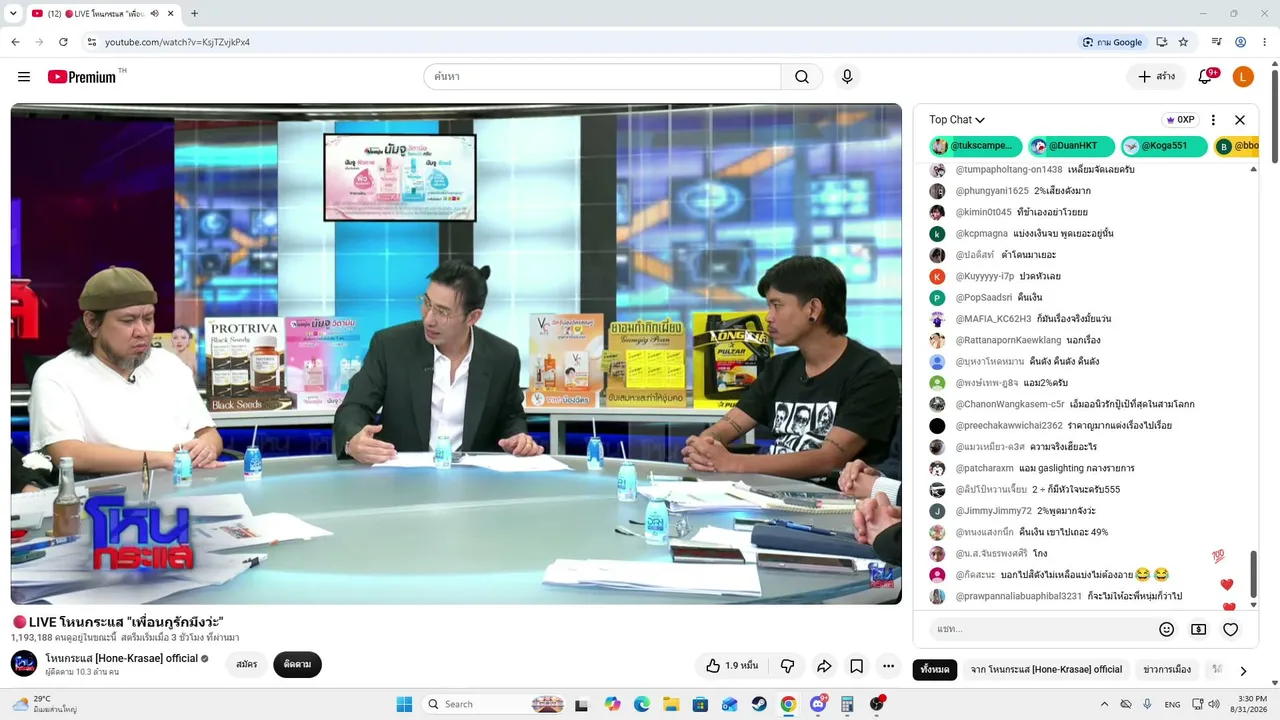Click the ติดตาม subscribe button
This screenshot has height=720, width=1280.
pos(297,664)
